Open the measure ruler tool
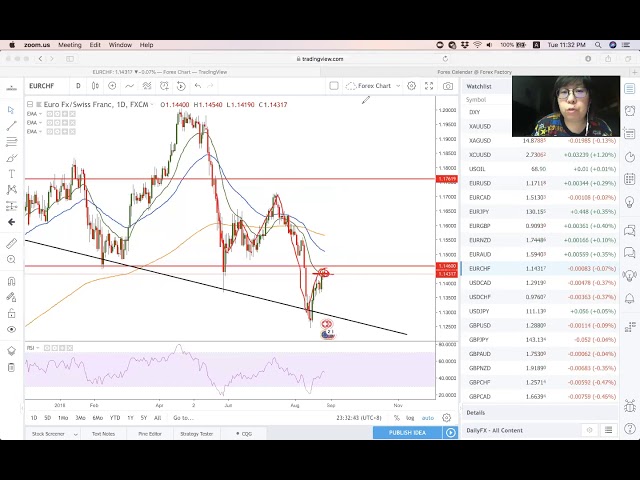The image size is (640, 480). [x=12, y=243]
